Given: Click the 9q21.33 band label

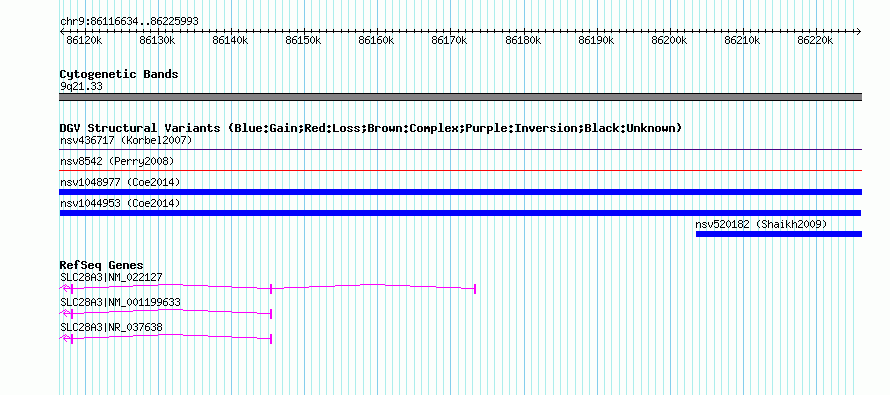Looking at the screenshot, I should [81, 87].
